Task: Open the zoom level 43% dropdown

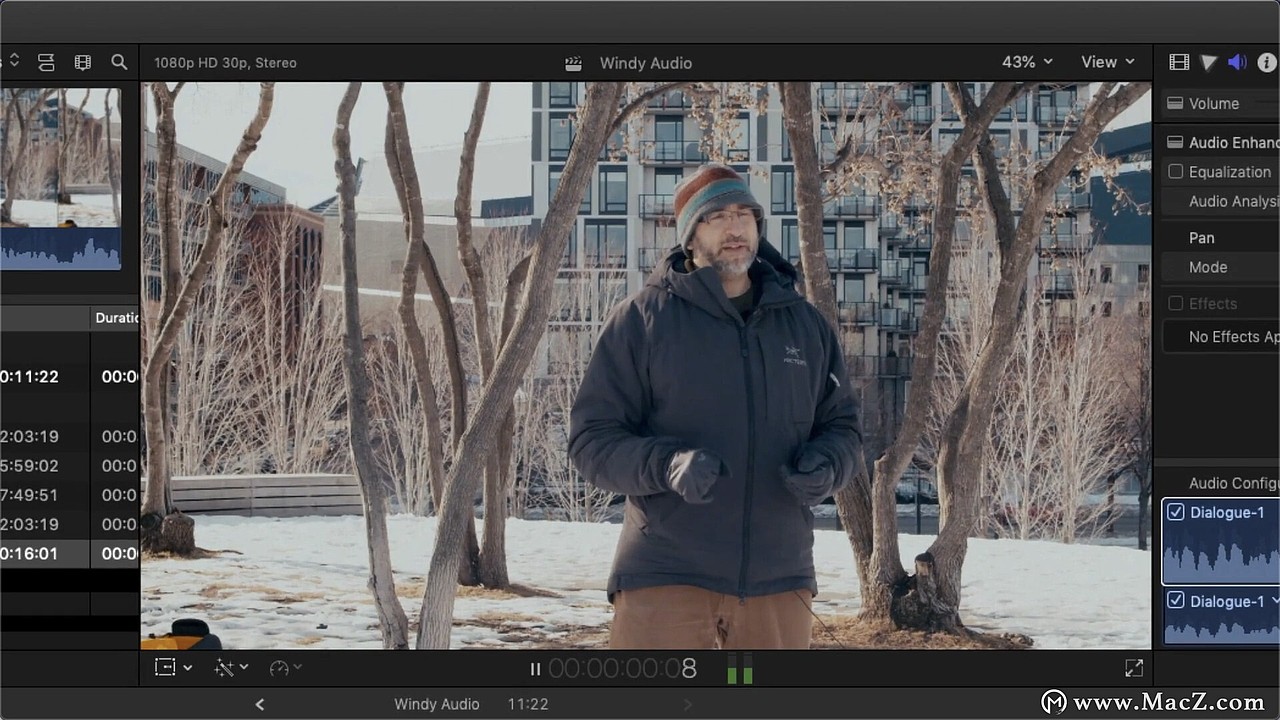Action: pyautogui.click(x=1028, y=62)
